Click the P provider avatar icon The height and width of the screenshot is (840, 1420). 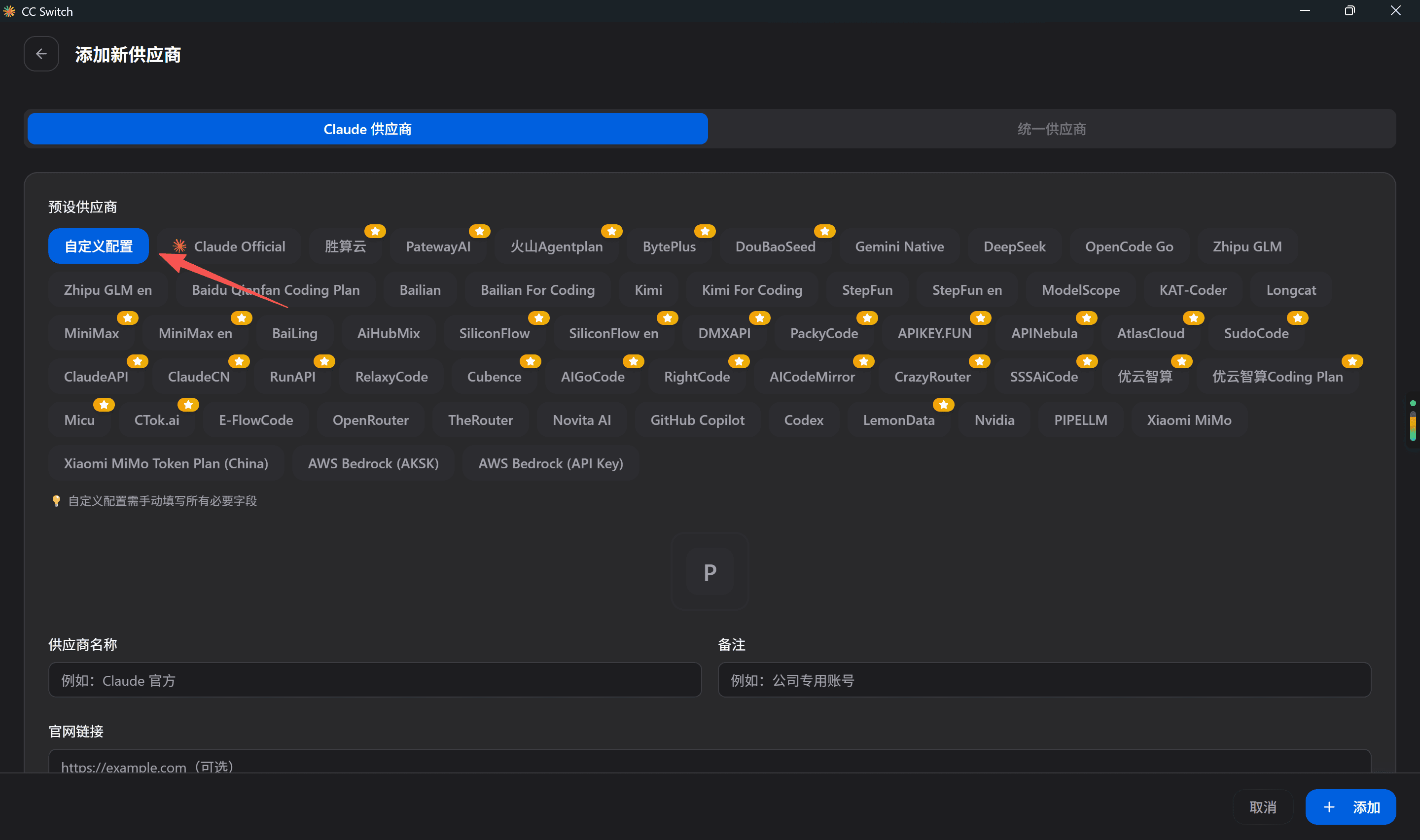click(x=710, y=572)
